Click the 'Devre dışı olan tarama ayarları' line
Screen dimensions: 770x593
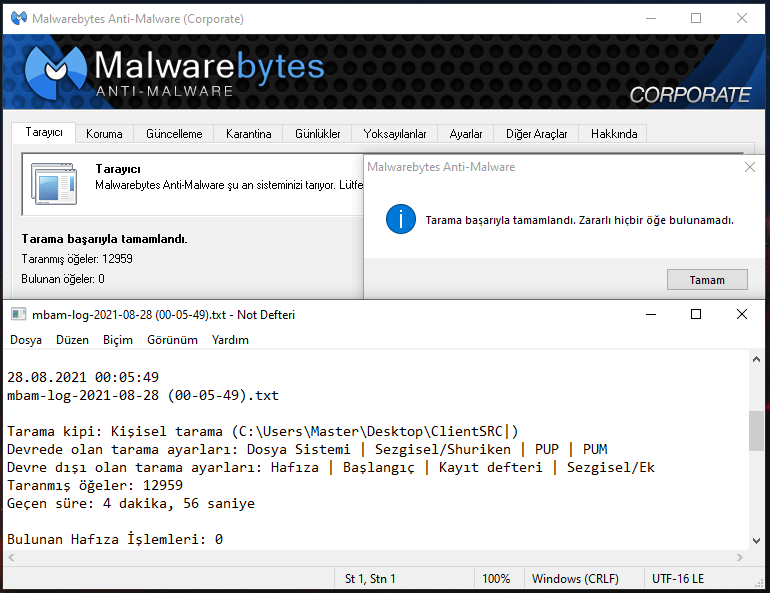point(330,467)
